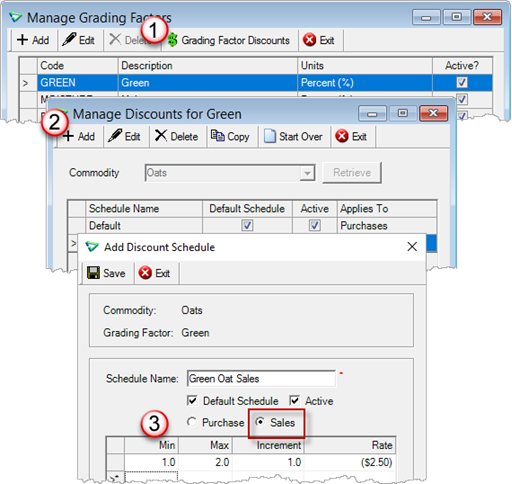The width and height of the screenshot is (512, 484).
Task: Click the Schedule Name input field
Action: coord(261,379)
